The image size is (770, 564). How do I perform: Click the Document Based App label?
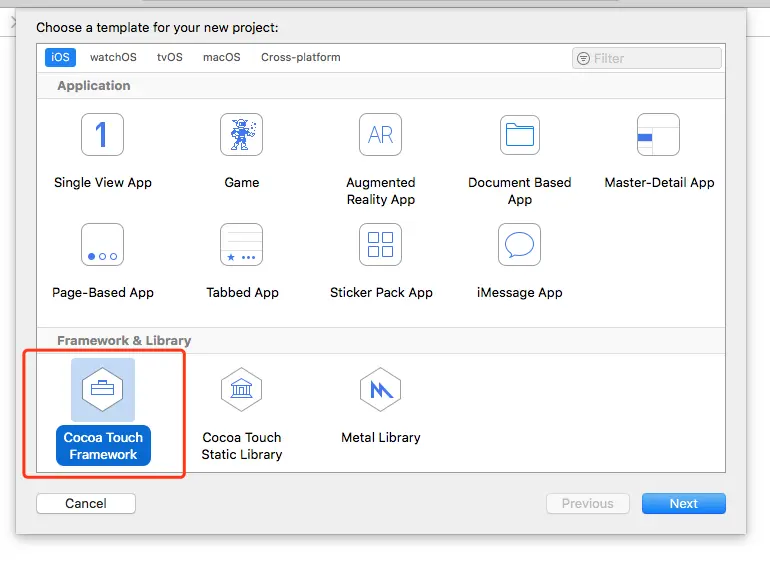(x=520, y=191)
